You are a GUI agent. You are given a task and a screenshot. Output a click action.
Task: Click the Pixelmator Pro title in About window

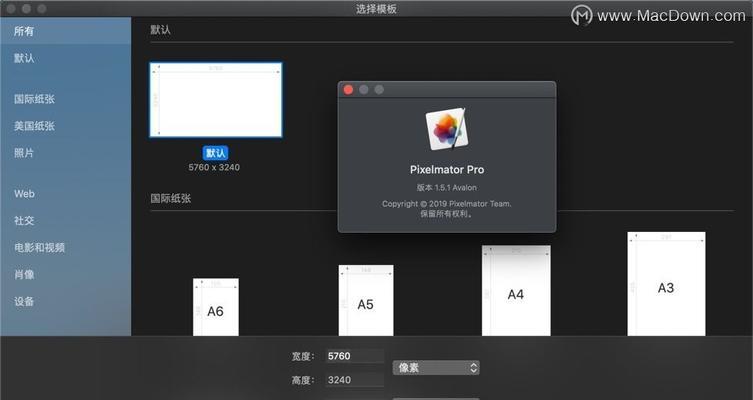click(x=447, y=170)
